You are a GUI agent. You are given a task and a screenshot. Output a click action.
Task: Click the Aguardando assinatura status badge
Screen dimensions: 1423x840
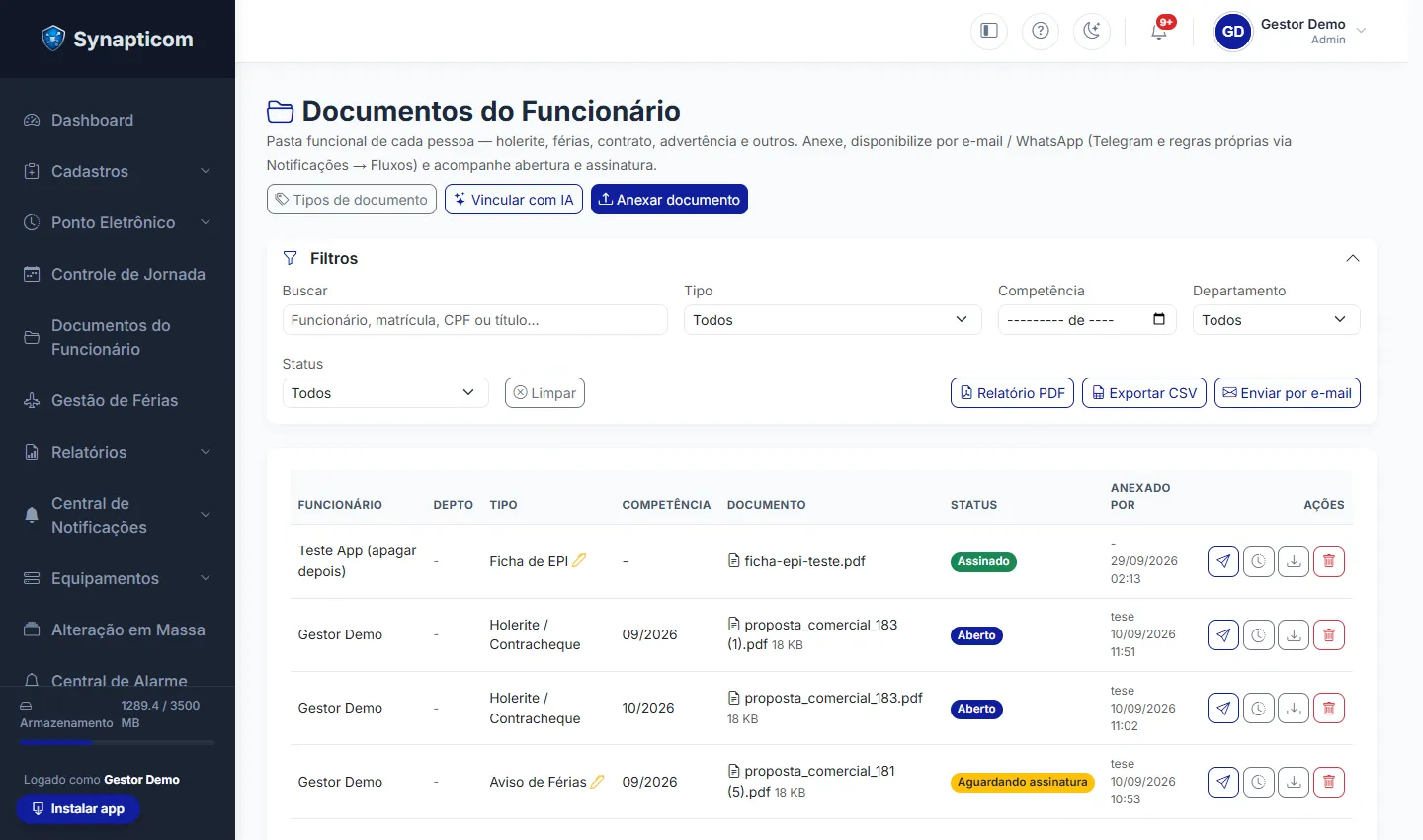click(x=1023, y=782)
